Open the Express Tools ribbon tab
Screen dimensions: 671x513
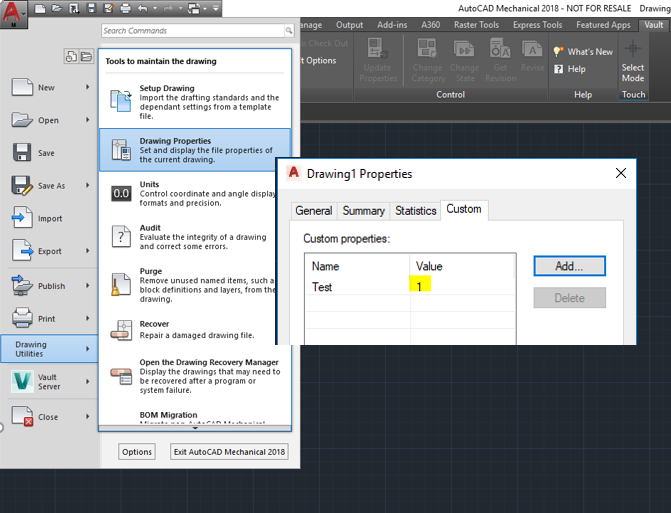click(537, 25)
